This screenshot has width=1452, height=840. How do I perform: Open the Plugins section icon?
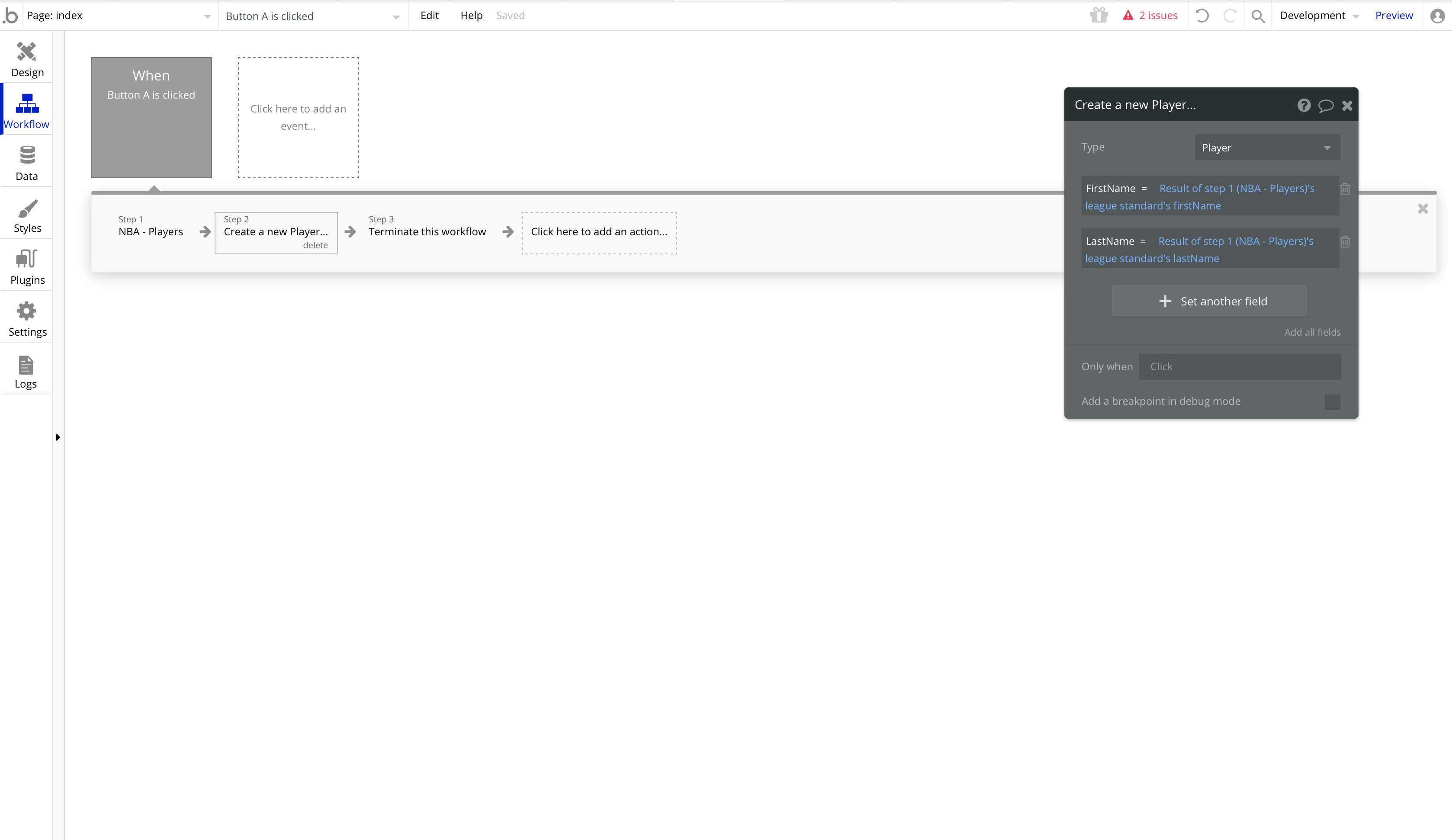[x=26, y=259]
